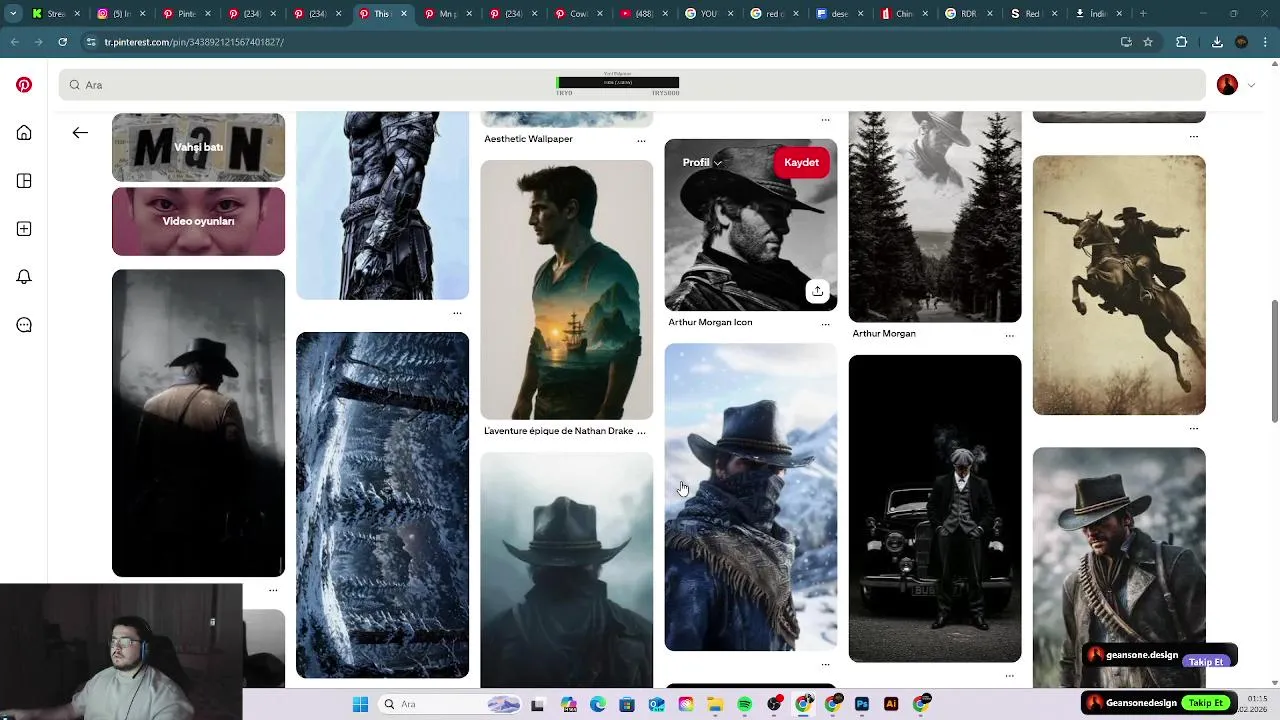Open the metallic armored figure pin image
Viewport: 1280px width, 720px height.
click(382, 205)
